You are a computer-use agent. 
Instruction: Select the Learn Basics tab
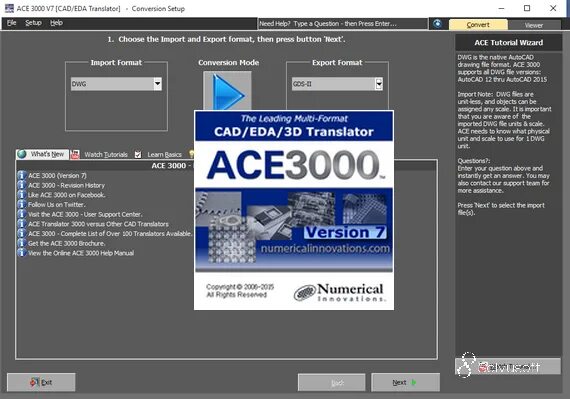tap(164, 155)
